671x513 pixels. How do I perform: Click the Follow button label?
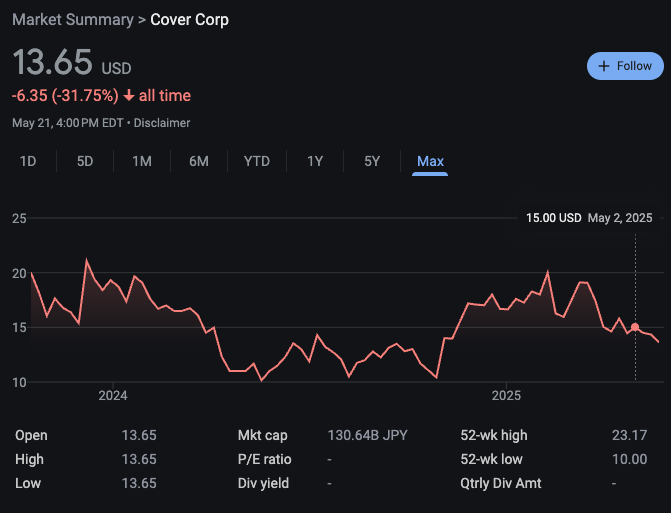(634, 66)
